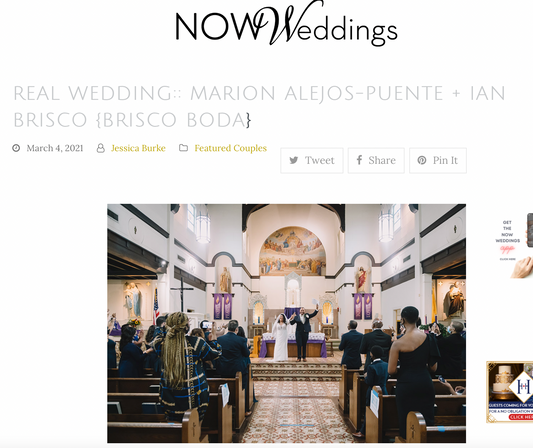Click the author person icon
This screenshot has width=533, height=448.
click(x=101, y=148)
